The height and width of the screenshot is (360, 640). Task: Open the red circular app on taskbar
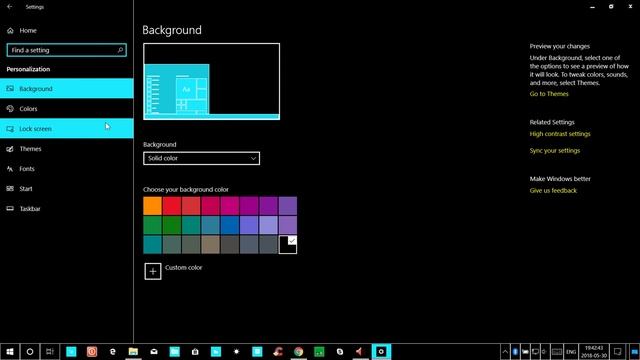(92, 351)
